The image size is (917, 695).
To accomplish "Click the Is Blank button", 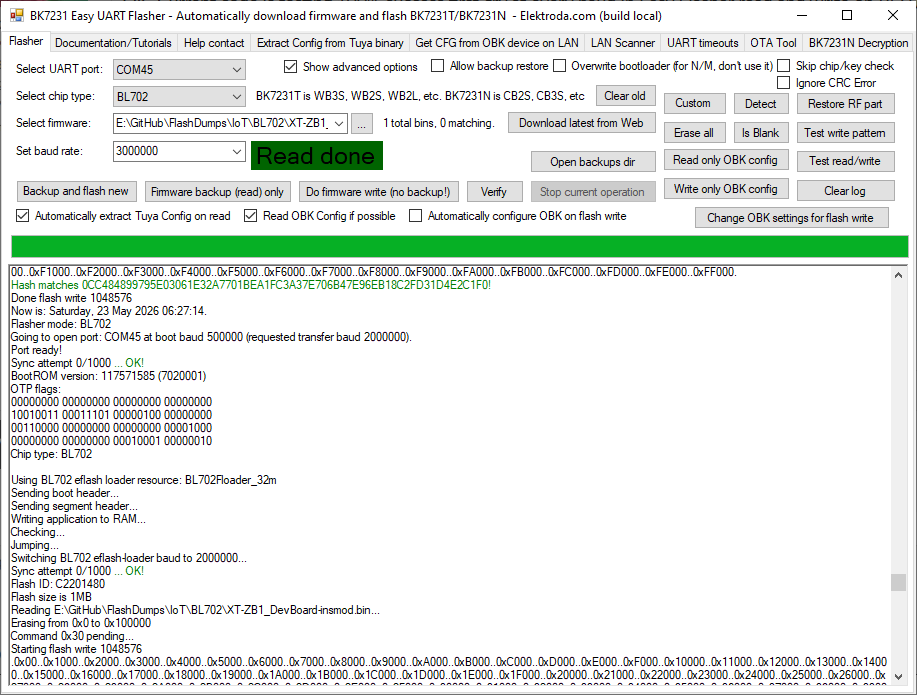I will coord(760,133).
